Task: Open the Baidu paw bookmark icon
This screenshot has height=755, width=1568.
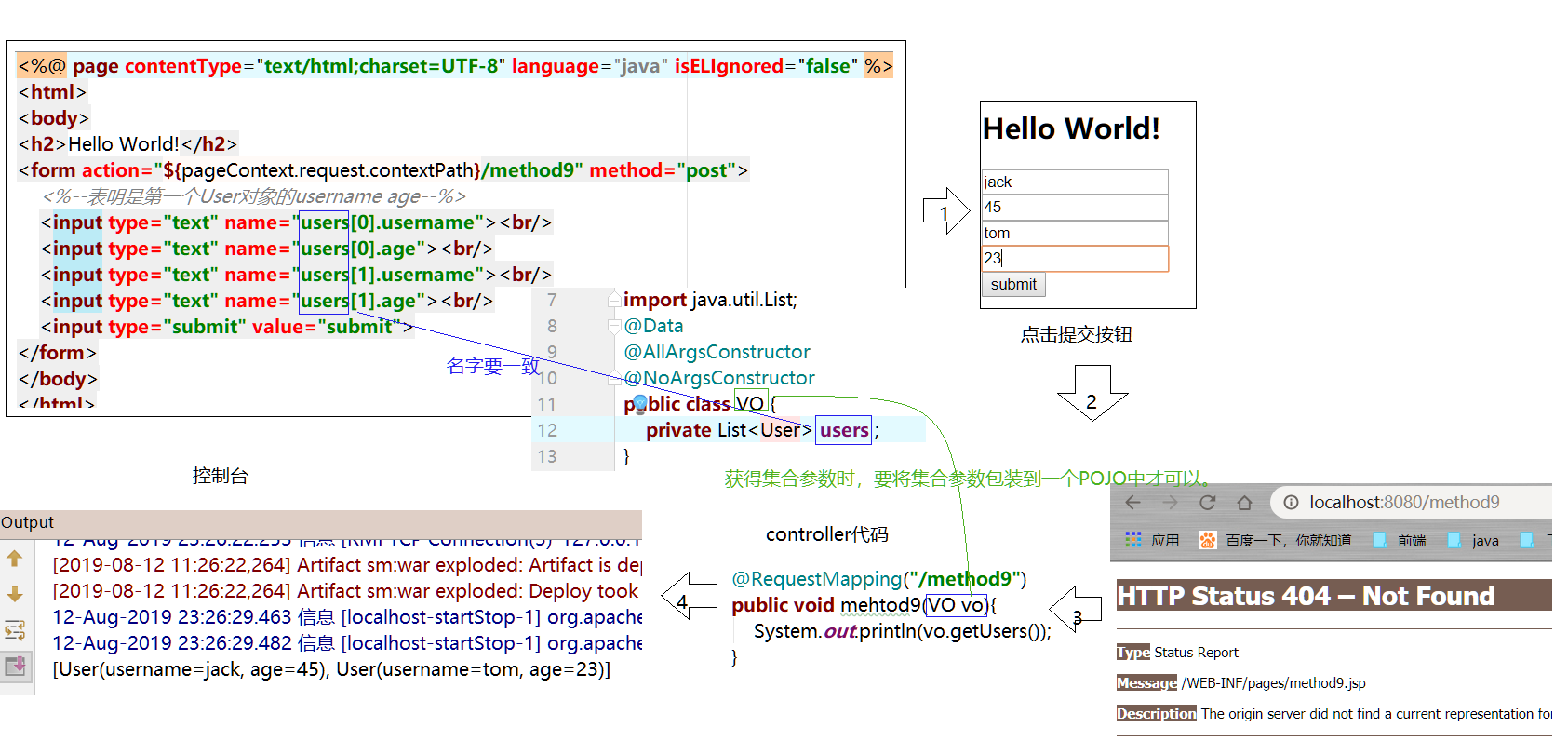Action: tap(1207, 540)
